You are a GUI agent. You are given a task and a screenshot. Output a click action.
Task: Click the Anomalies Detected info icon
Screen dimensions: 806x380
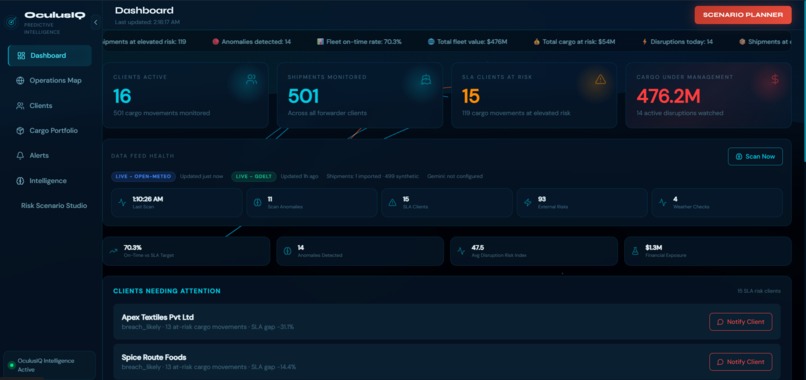pos(287,251)
